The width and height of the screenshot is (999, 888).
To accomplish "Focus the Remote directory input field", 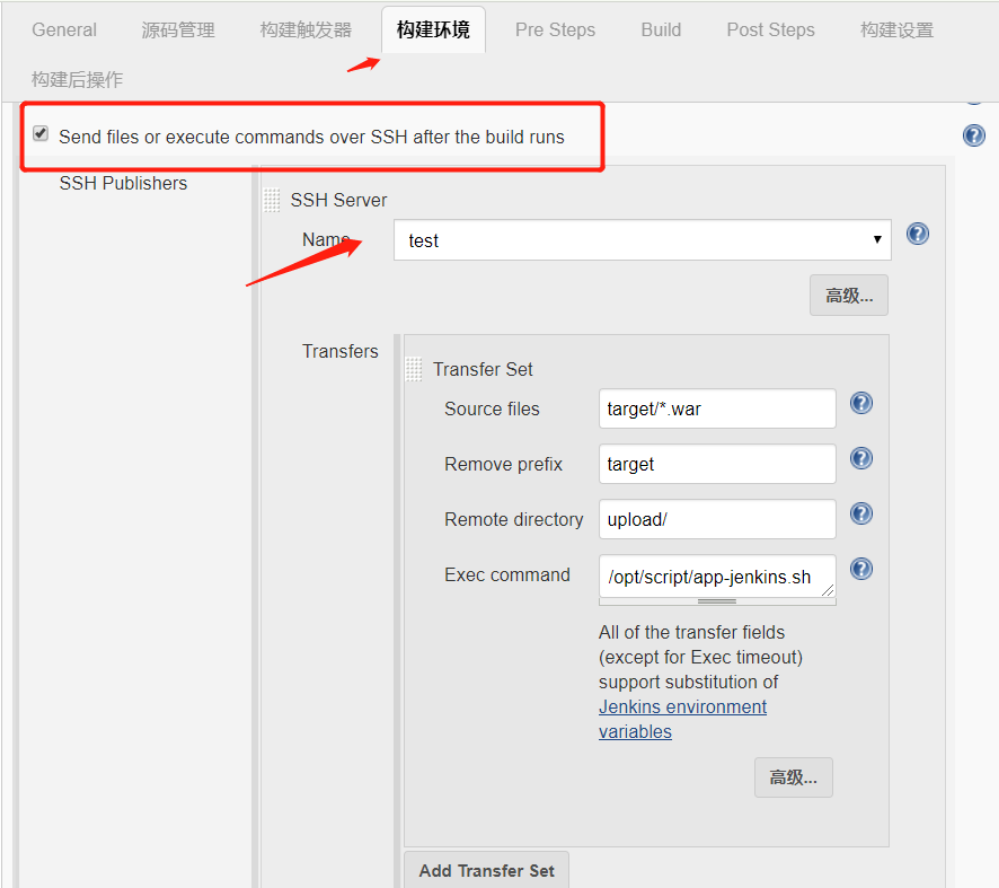I will (x=717, y=519).
